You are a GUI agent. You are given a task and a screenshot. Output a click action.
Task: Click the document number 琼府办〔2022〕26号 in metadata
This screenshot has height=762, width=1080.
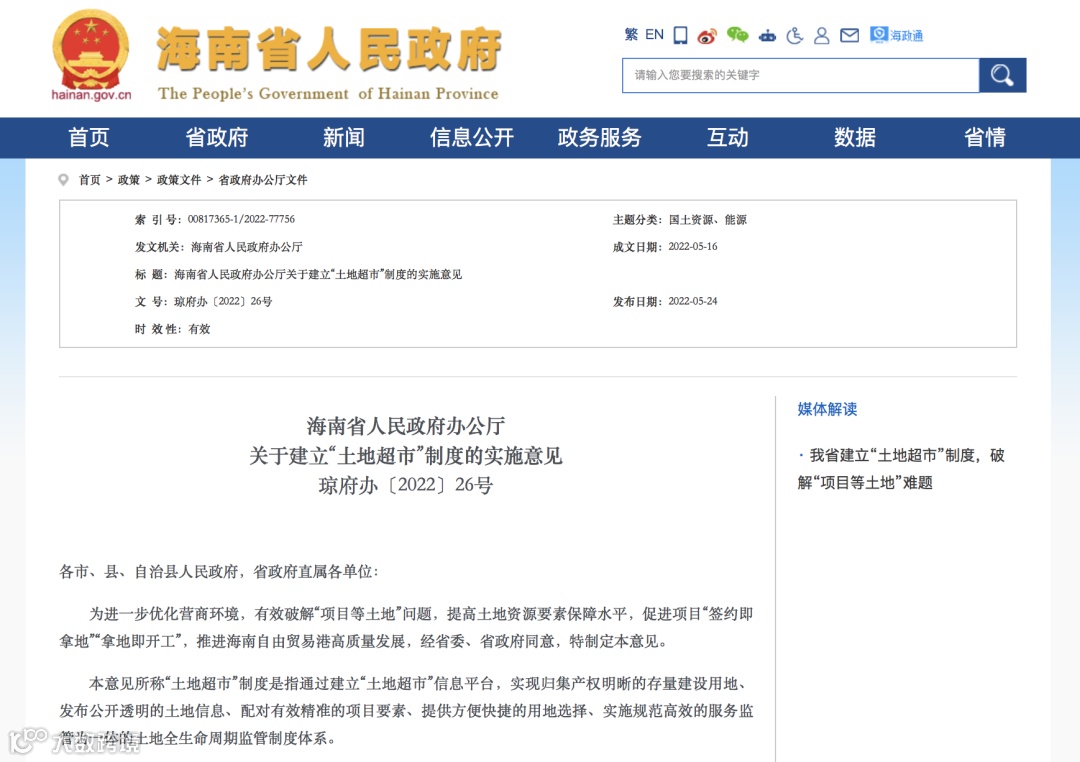click(223, 301)
